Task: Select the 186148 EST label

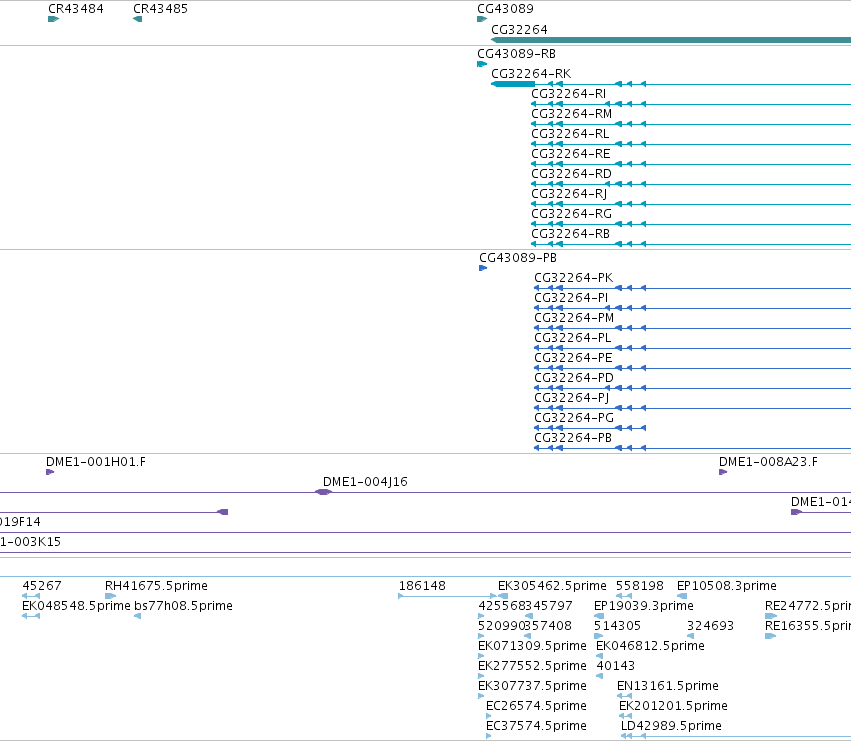Action: 422,586
